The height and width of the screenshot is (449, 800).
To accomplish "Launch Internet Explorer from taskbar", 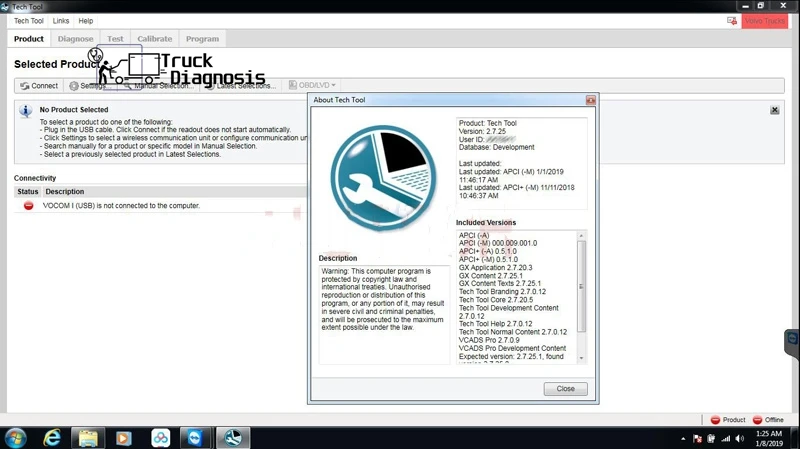I will point(52,438).
